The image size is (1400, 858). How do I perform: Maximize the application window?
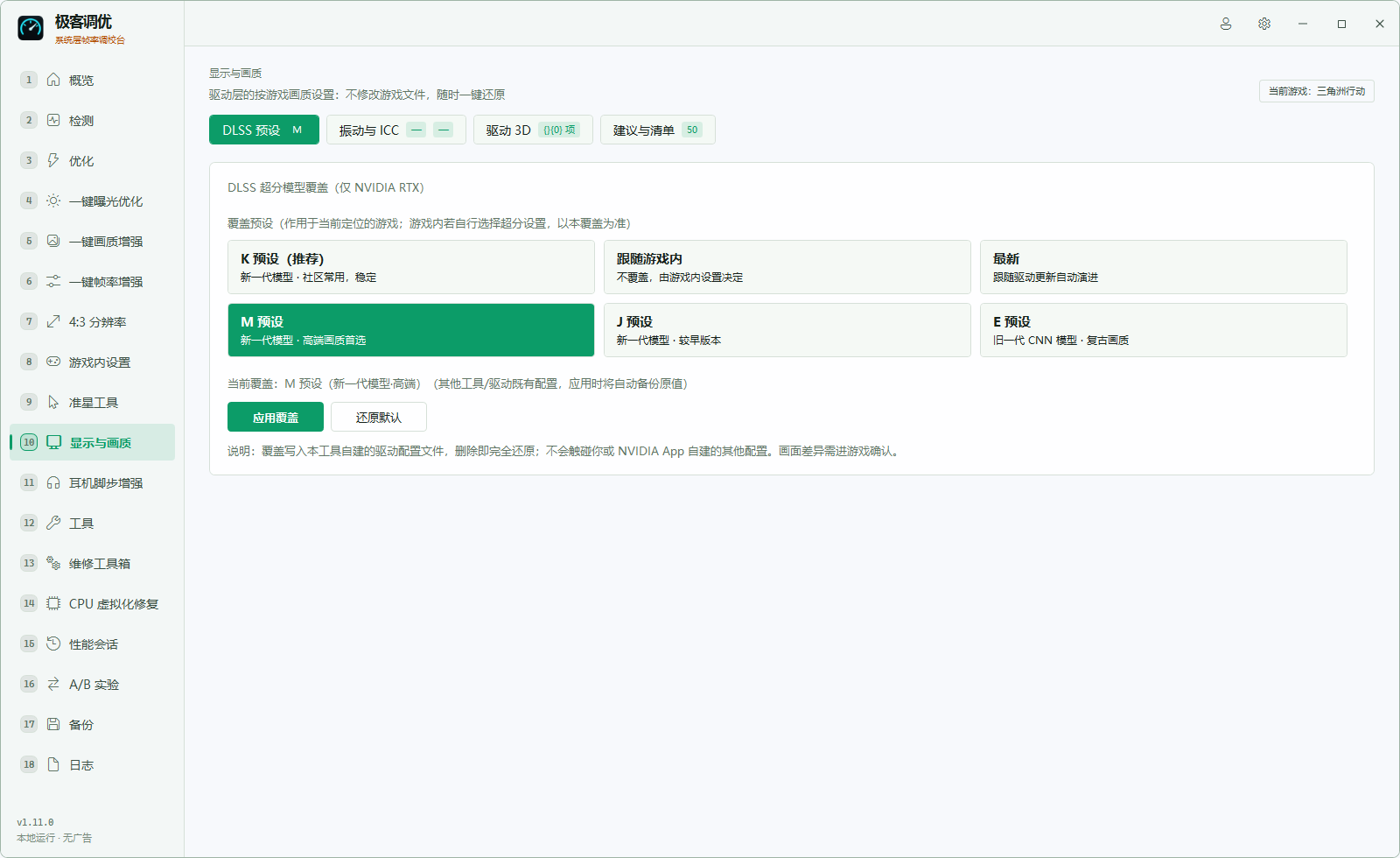pos(1341,24)
